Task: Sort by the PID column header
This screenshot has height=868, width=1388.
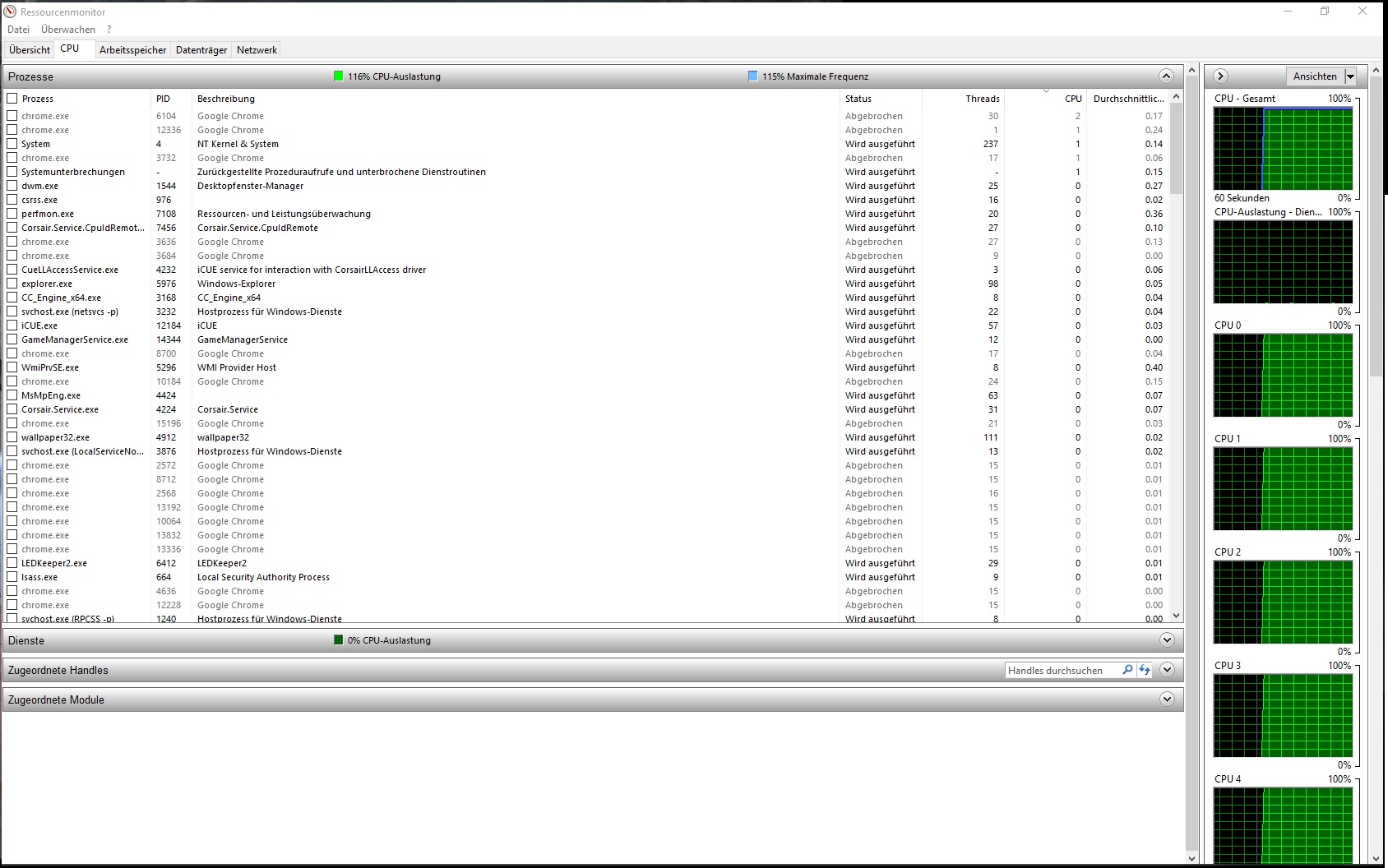Action: coord(171,98)
